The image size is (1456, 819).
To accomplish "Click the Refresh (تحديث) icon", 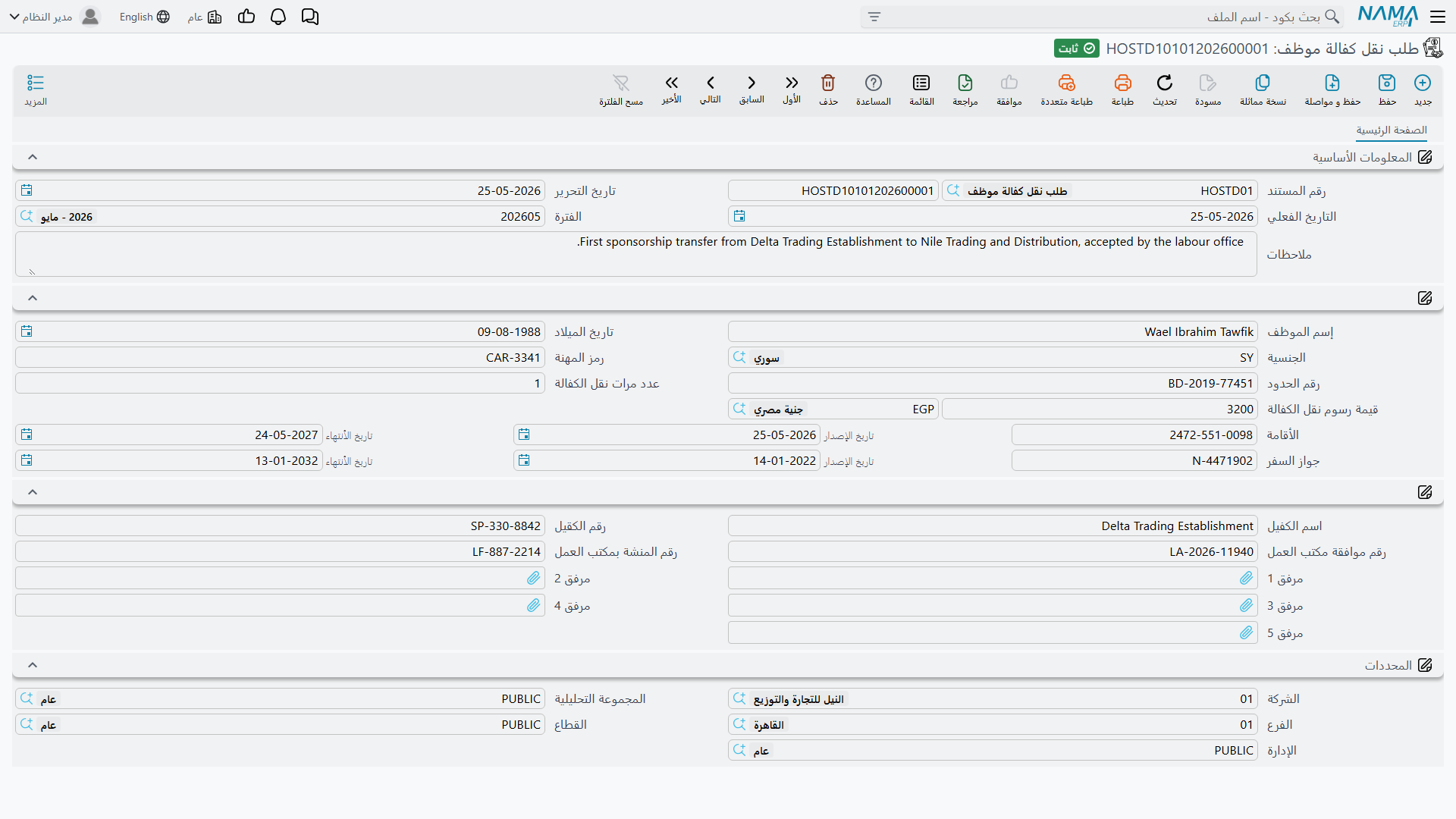I will pos(1165,83).
